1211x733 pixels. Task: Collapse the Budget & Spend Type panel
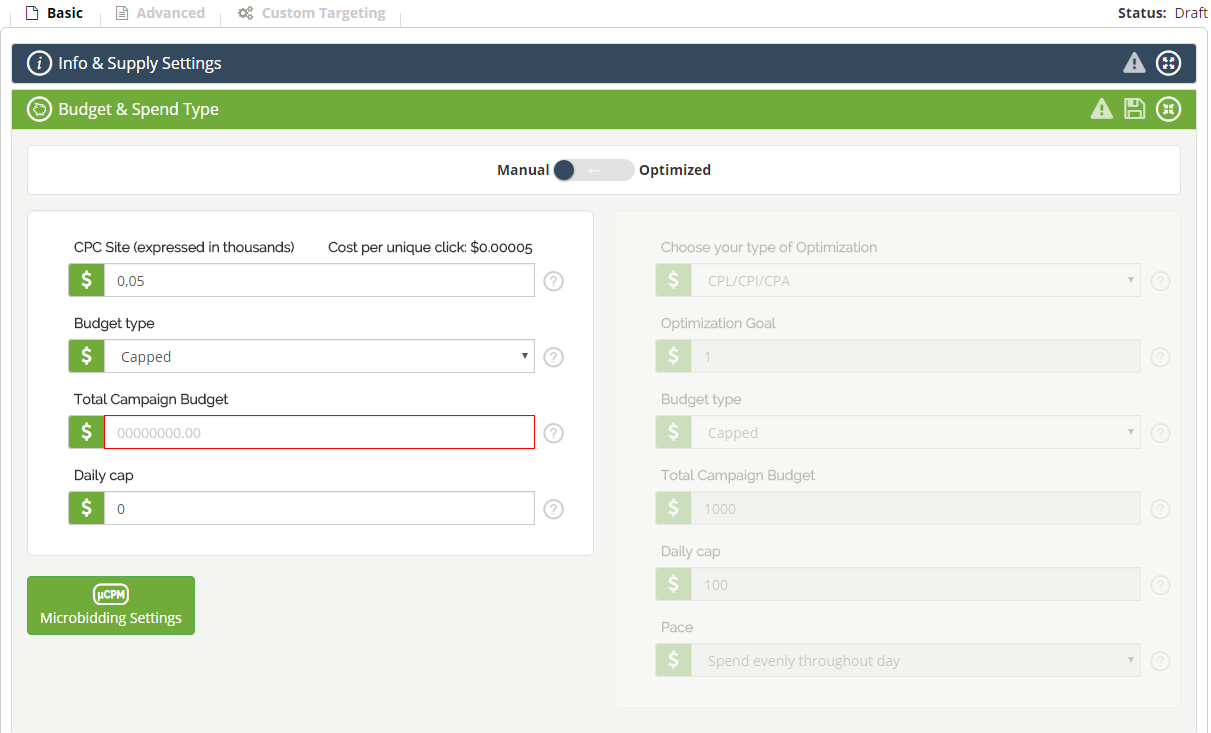[x=1168, y=109]
